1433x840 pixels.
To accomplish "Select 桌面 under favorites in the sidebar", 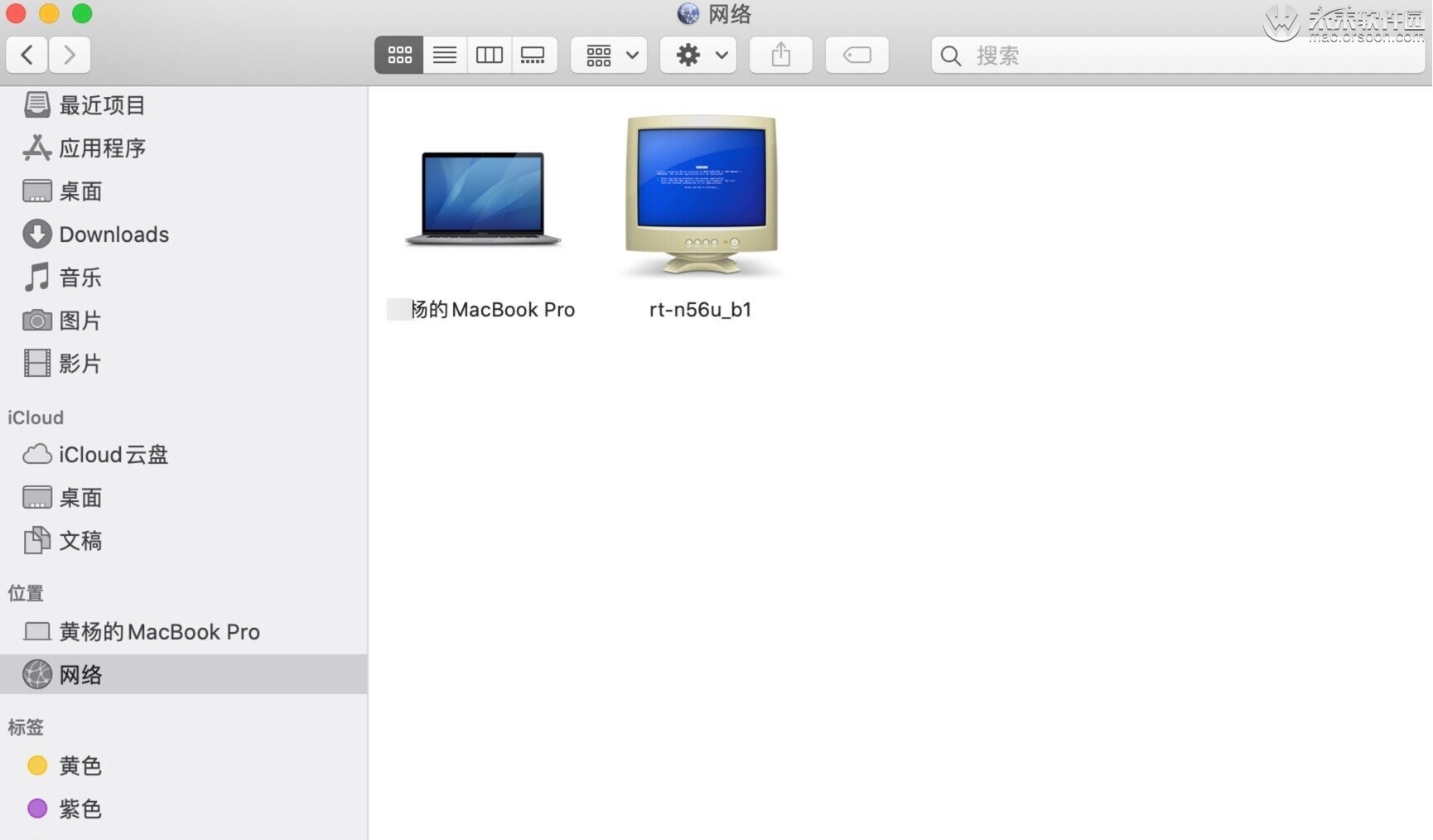I will point(184,191).
